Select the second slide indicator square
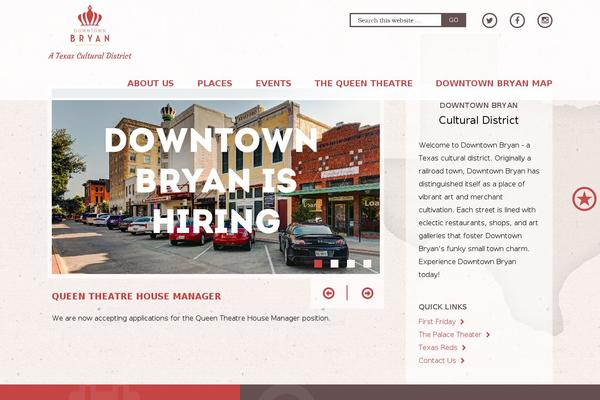The image size is (600, 400). click(334, 264)
